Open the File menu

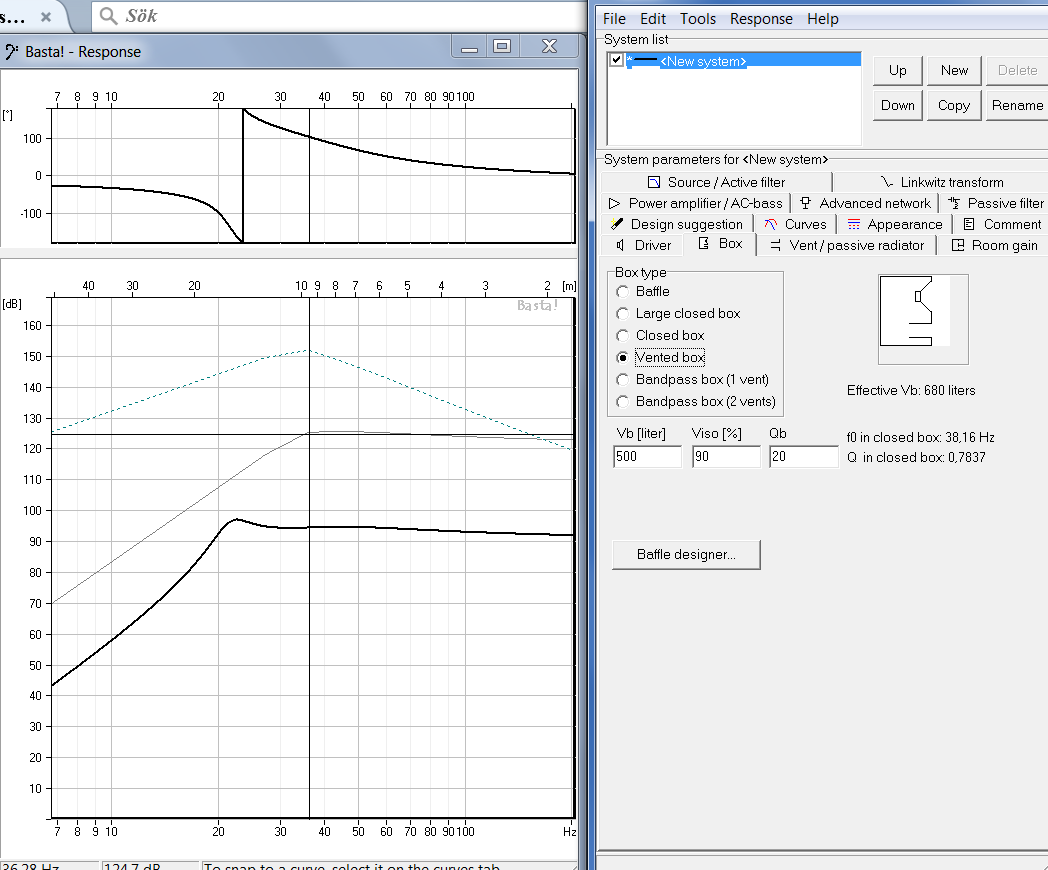coord(614,19)
